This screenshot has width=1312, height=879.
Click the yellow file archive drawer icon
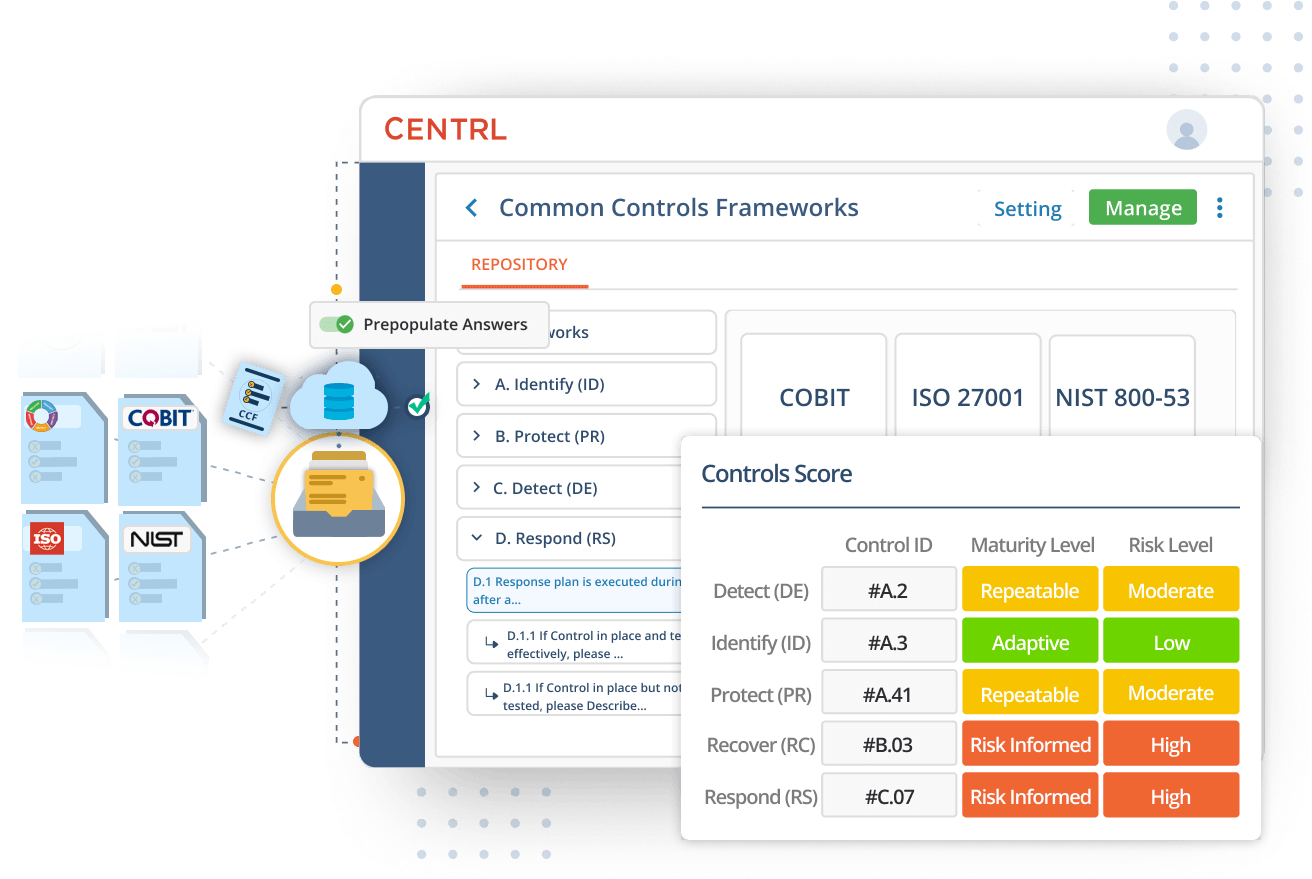pos(338,498)
